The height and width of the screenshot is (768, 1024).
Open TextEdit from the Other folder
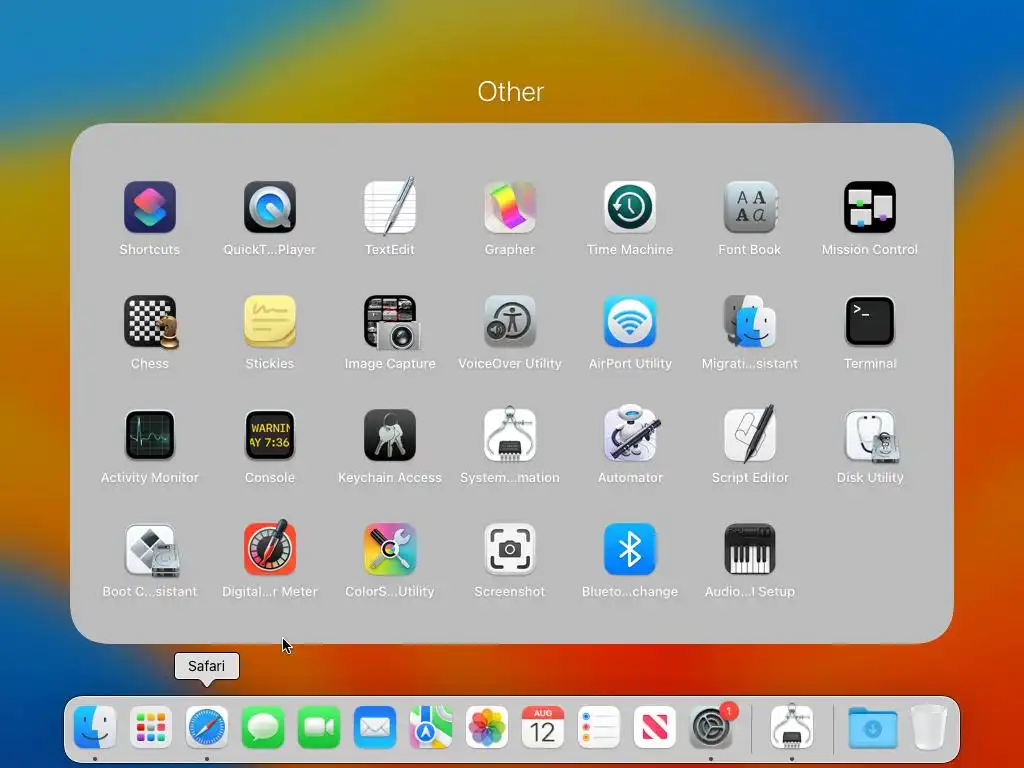click(390, 208)
